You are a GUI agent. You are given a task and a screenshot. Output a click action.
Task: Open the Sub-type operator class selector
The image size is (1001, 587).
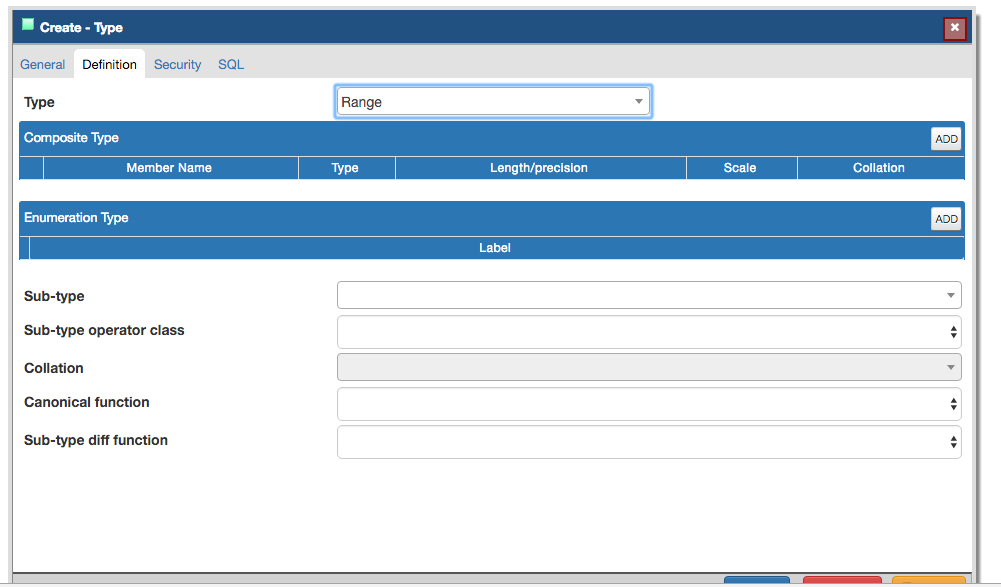649,331
